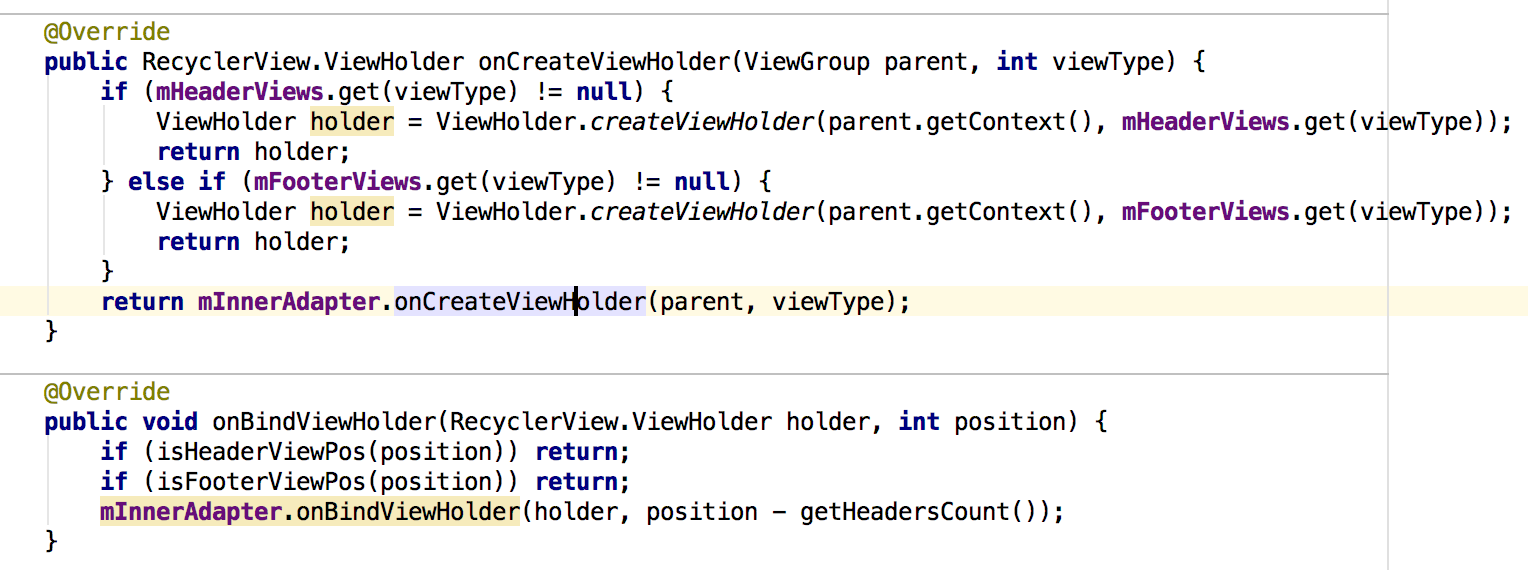Click the @Override annotation above onBindViewHolder
The height and width of the screenshot is (570, 1528).
click(107, 392)
